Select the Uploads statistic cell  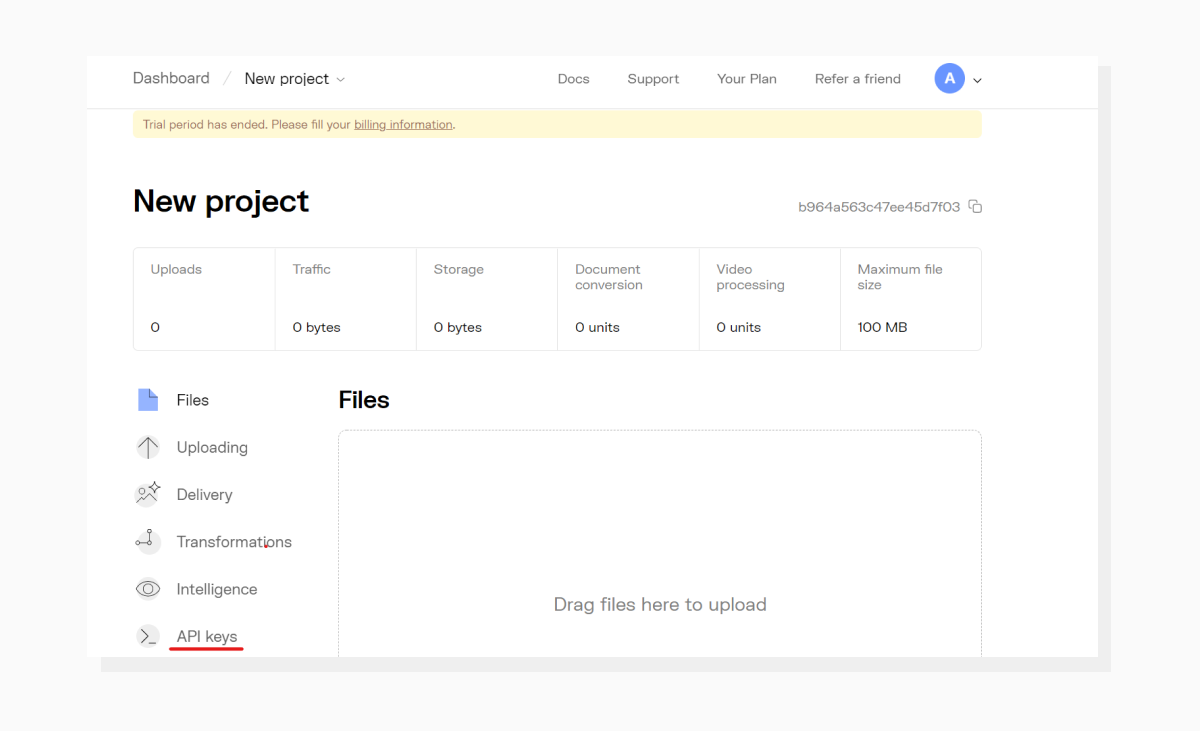tap(204, 298)
